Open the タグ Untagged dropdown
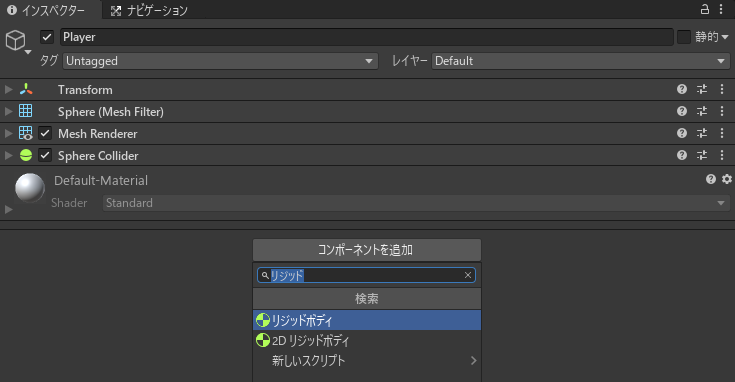The width and height of the screenshot is (735, 382). point(220,61)
